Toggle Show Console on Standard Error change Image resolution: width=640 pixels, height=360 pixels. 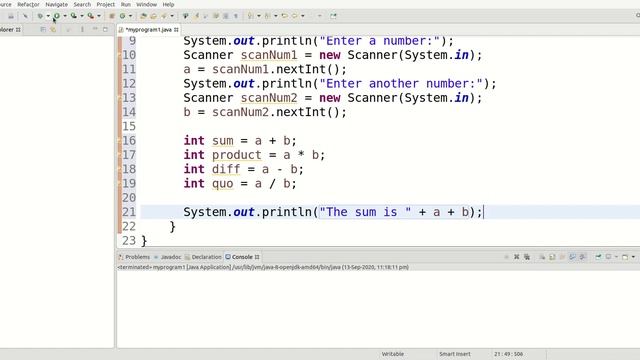(x=582, y=257)
